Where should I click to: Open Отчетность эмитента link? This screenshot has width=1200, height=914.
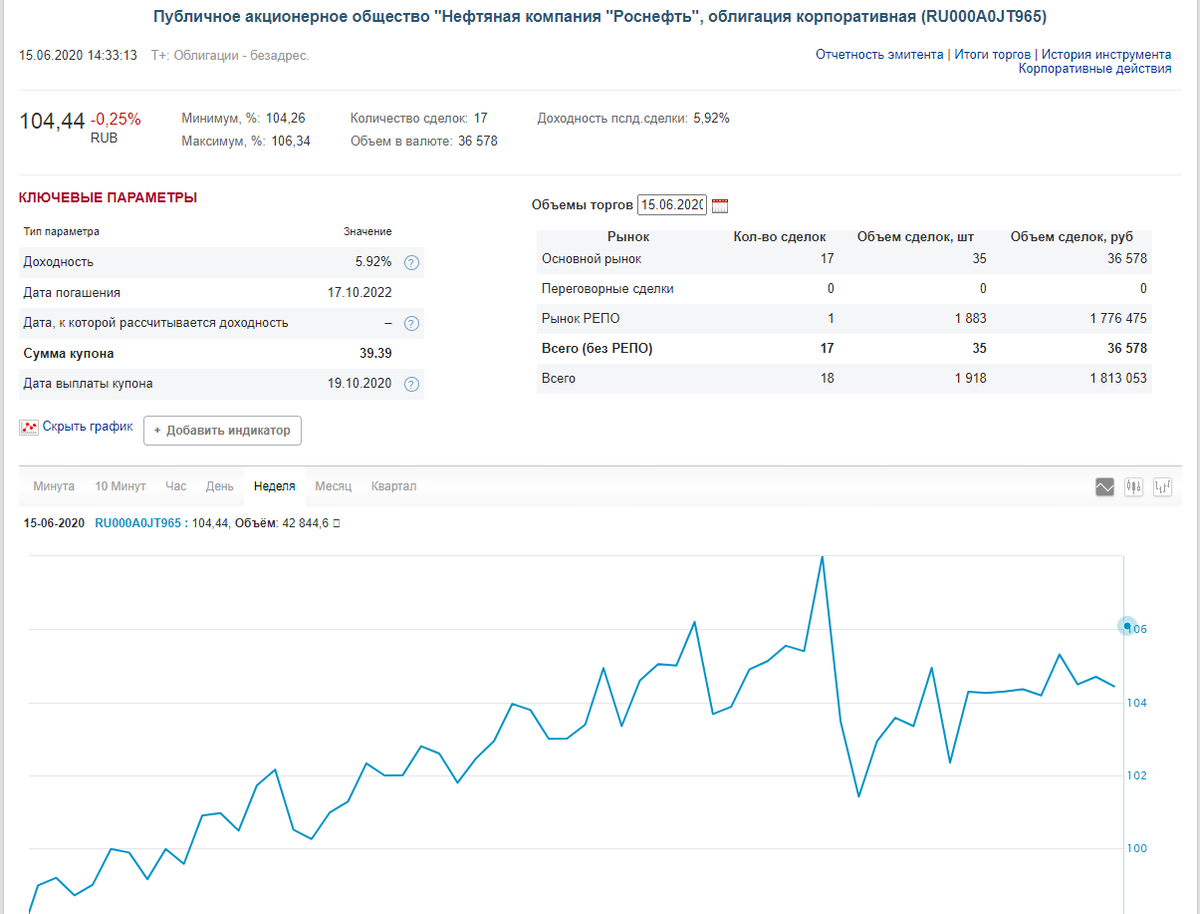pos(879,55)
